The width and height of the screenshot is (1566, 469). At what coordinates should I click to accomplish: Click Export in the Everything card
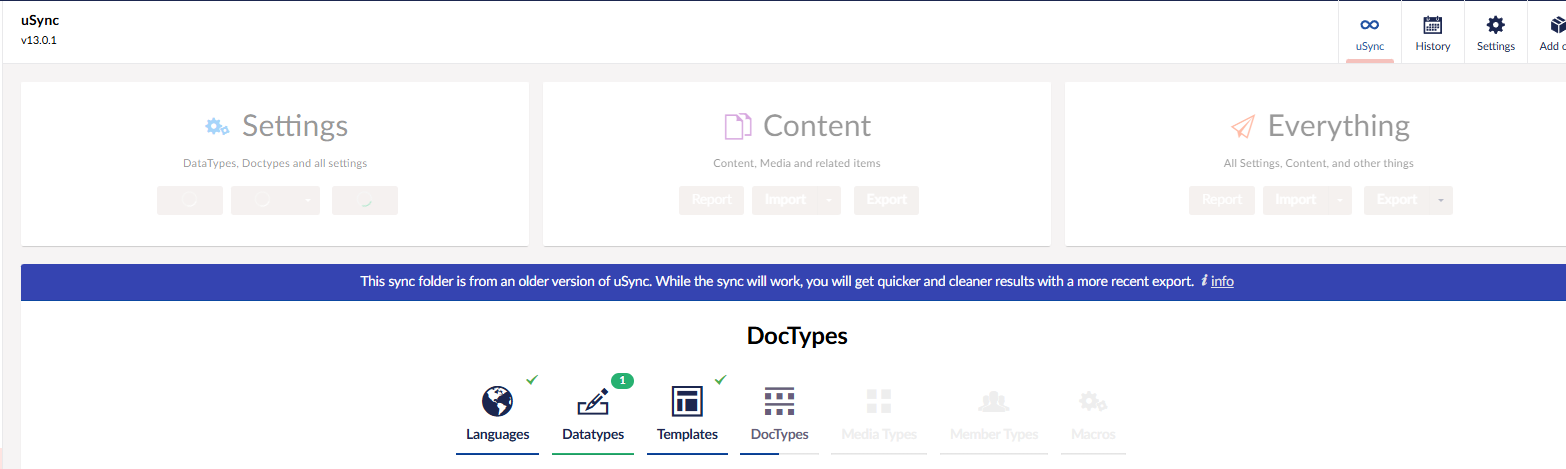tap(1397, 200)
